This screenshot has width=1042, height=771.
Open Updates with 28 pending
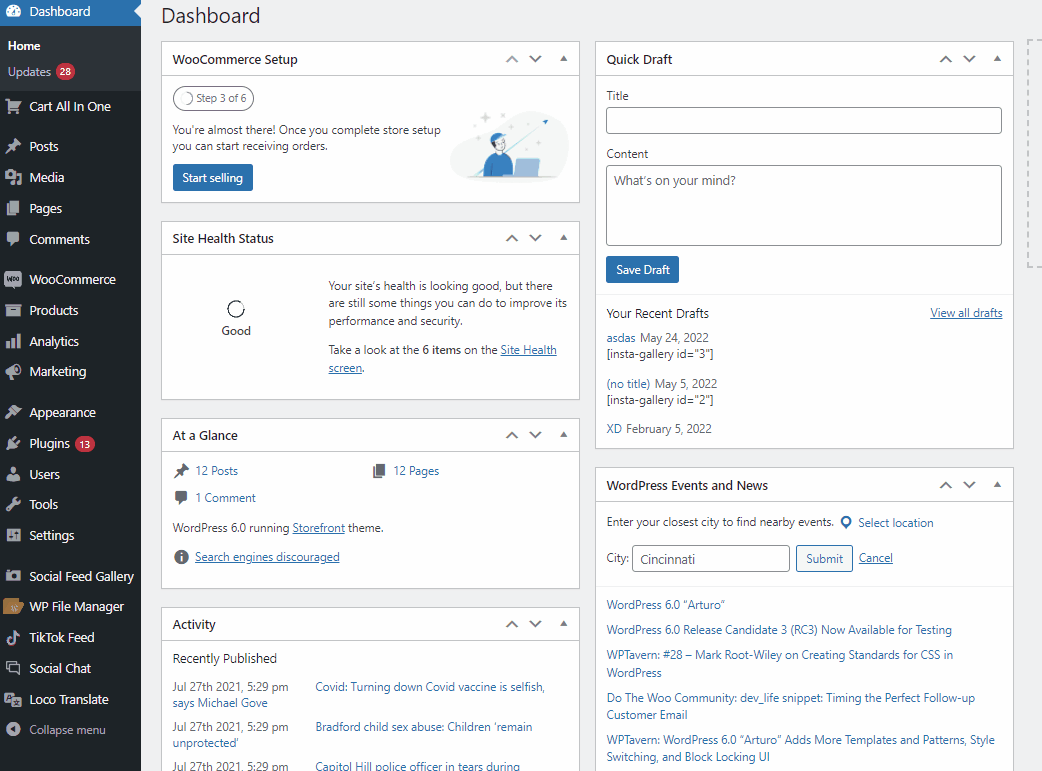pyautogui.click(x=40, y=72)
